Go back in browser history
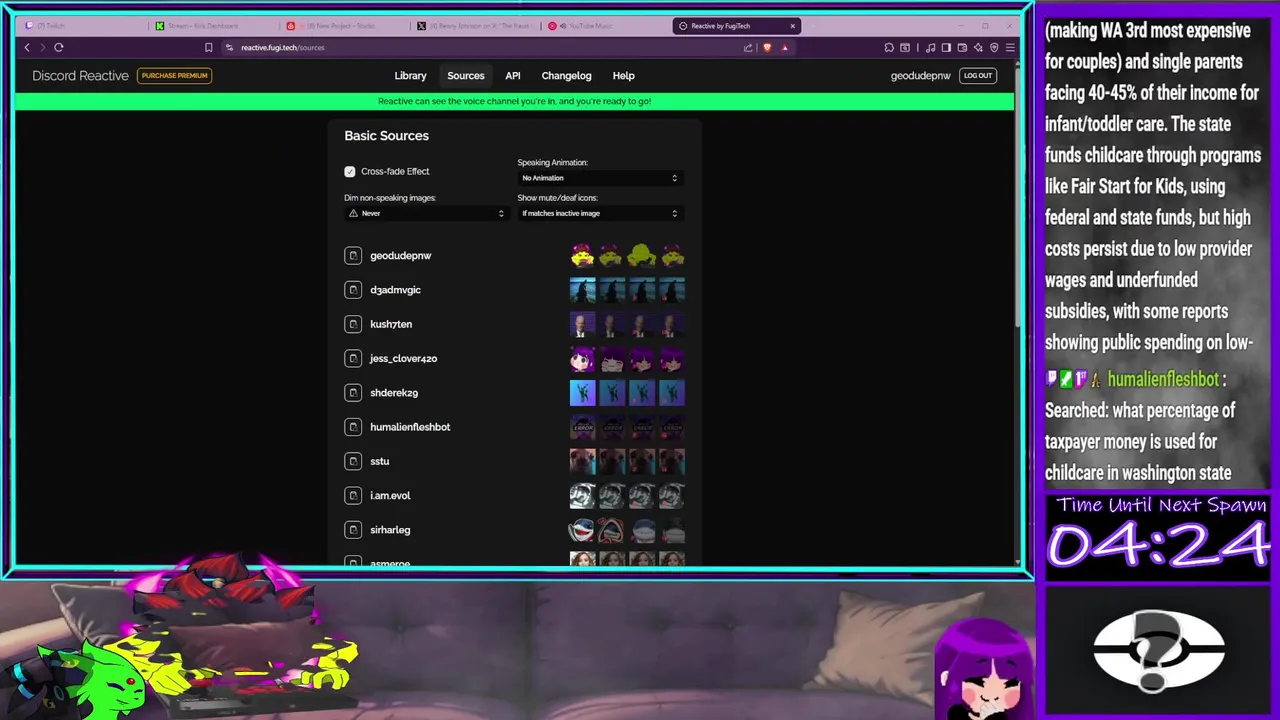The image size is (1280, 720). coord(27,47)
